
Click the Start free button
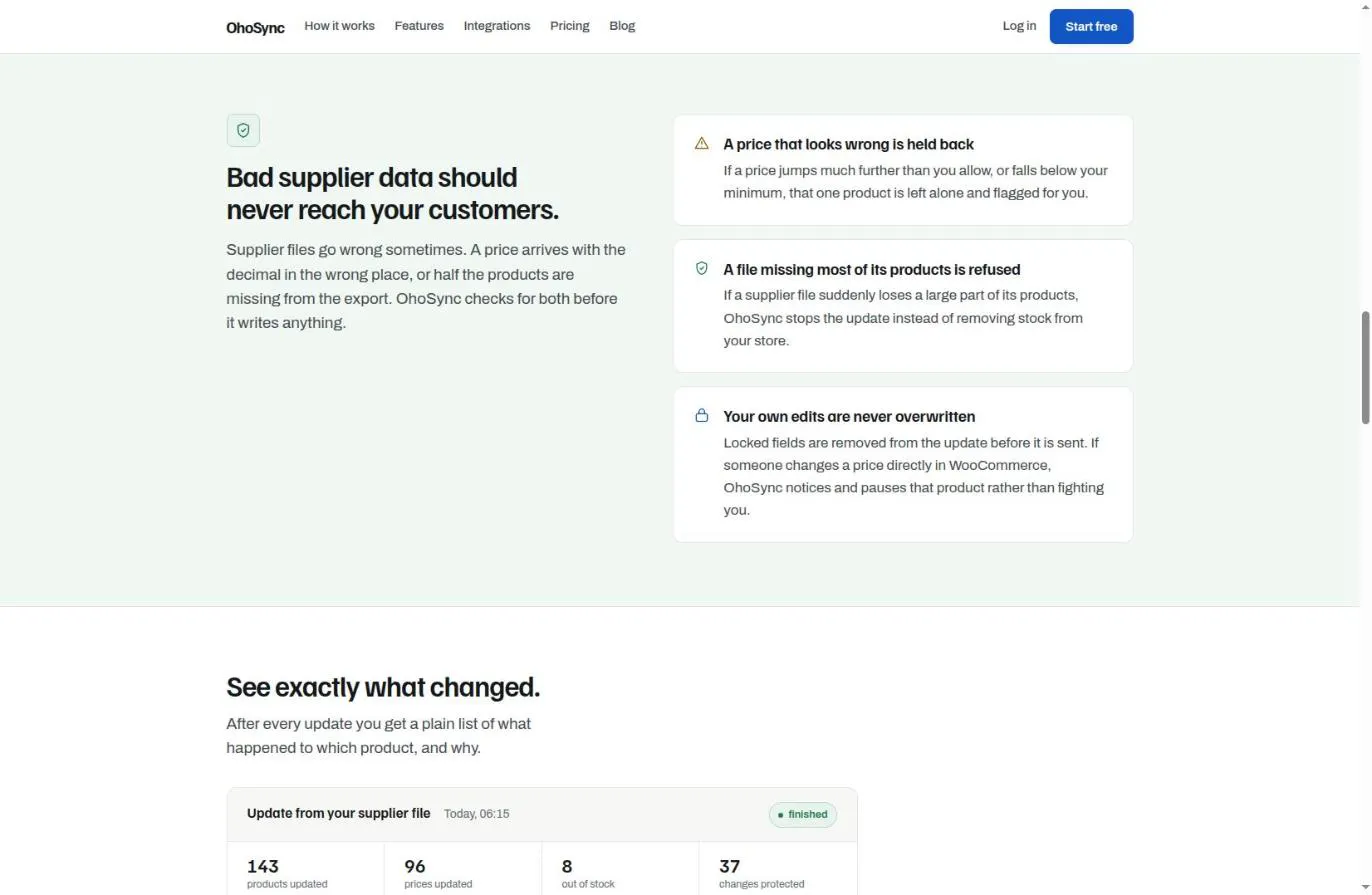(1091, 27)
